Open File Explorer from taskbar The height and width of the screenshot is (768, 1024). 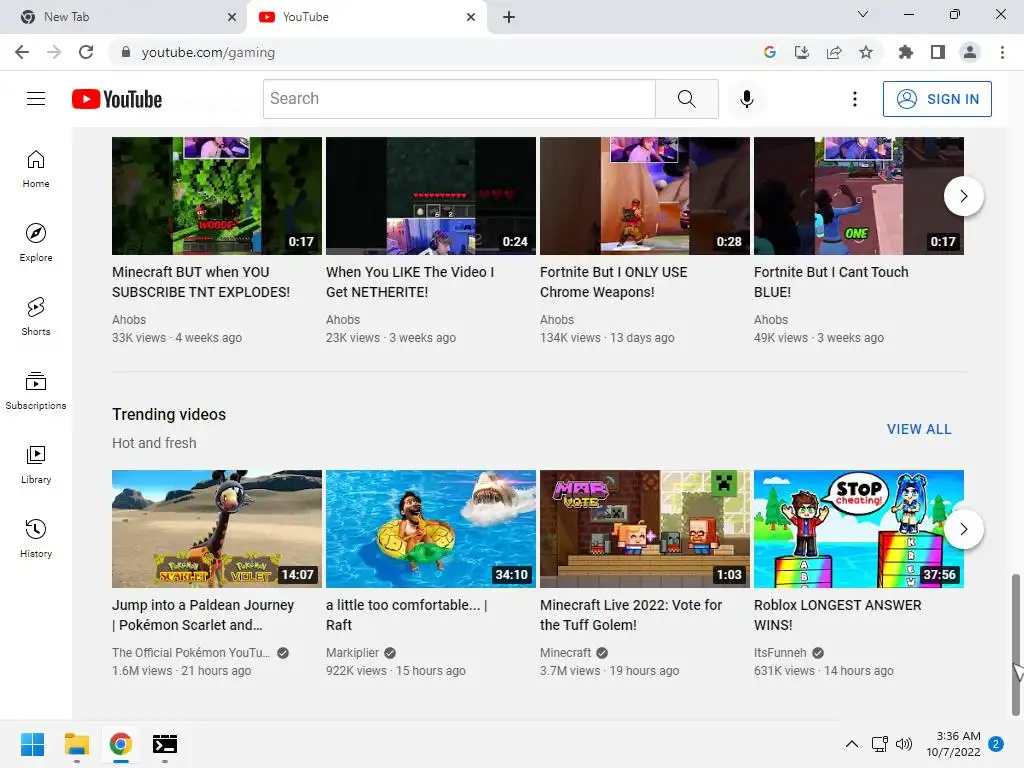point(76,744)
